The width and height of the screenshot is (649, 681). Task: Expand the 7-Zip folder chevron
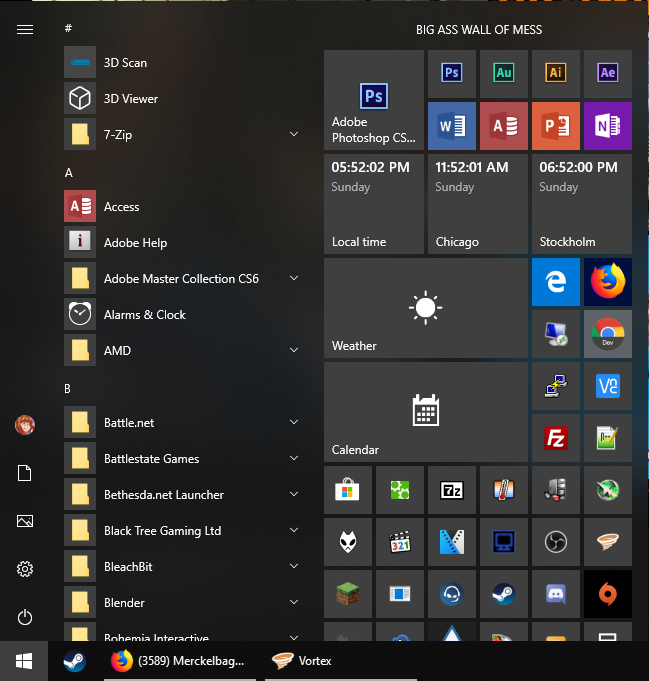(294, 134)
